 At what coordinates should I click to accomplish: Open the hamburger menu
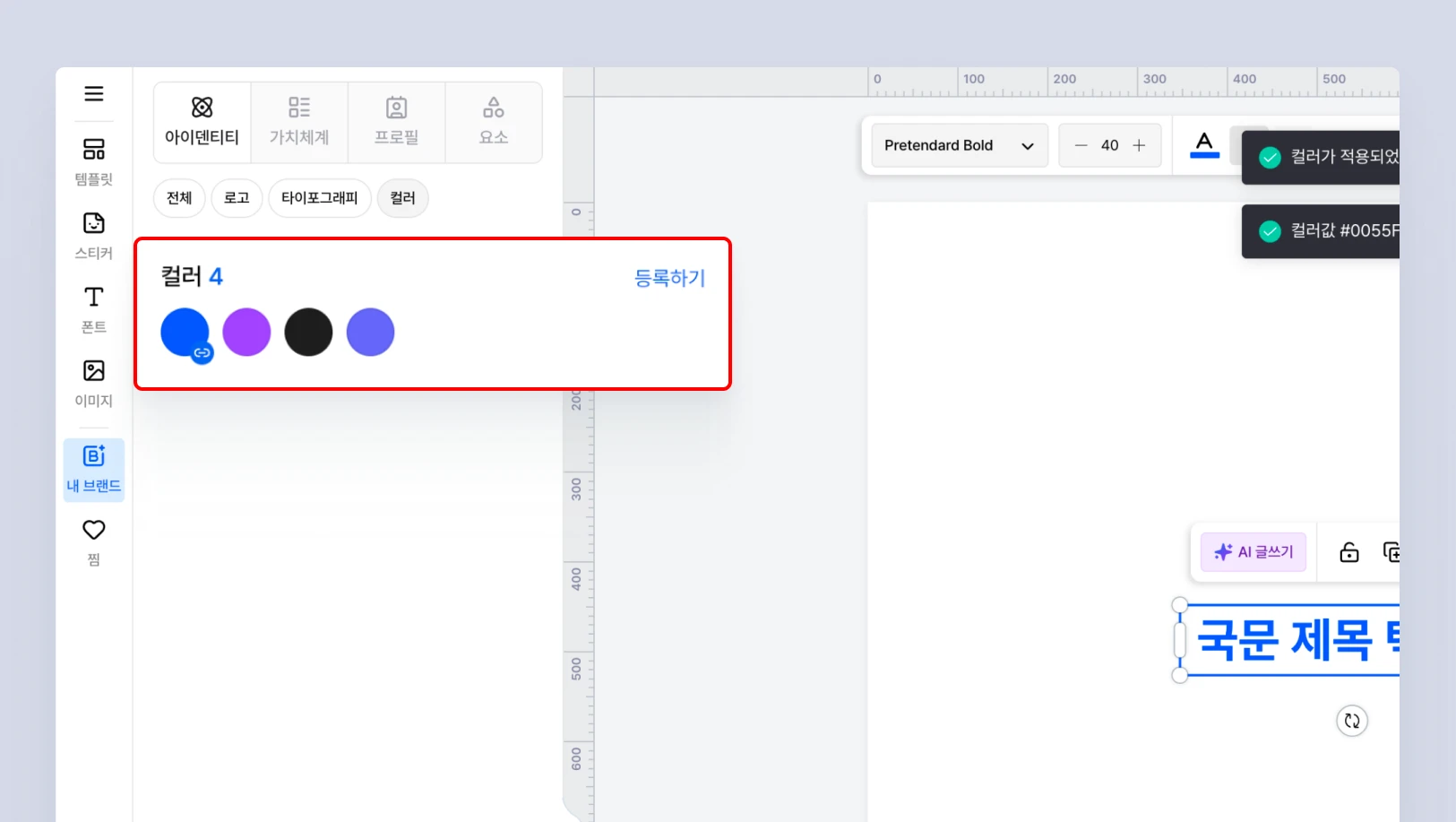point(94,94)
